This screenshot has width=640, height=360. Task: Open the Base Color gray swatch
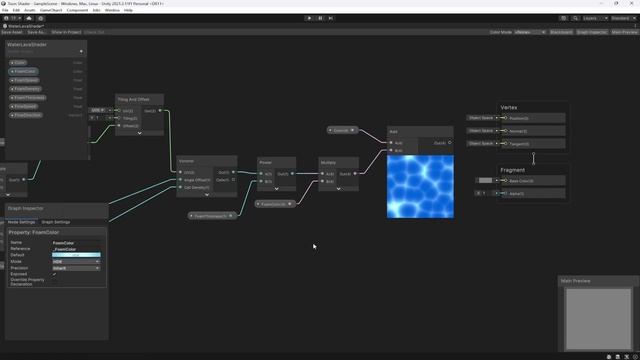(x=485, y=180)
